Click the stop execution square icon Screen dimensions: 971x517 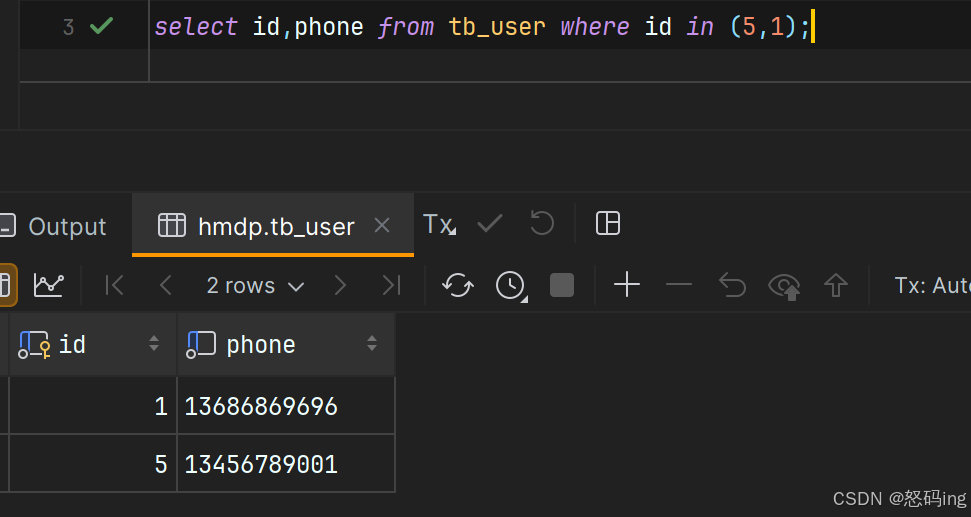(562, 286)
